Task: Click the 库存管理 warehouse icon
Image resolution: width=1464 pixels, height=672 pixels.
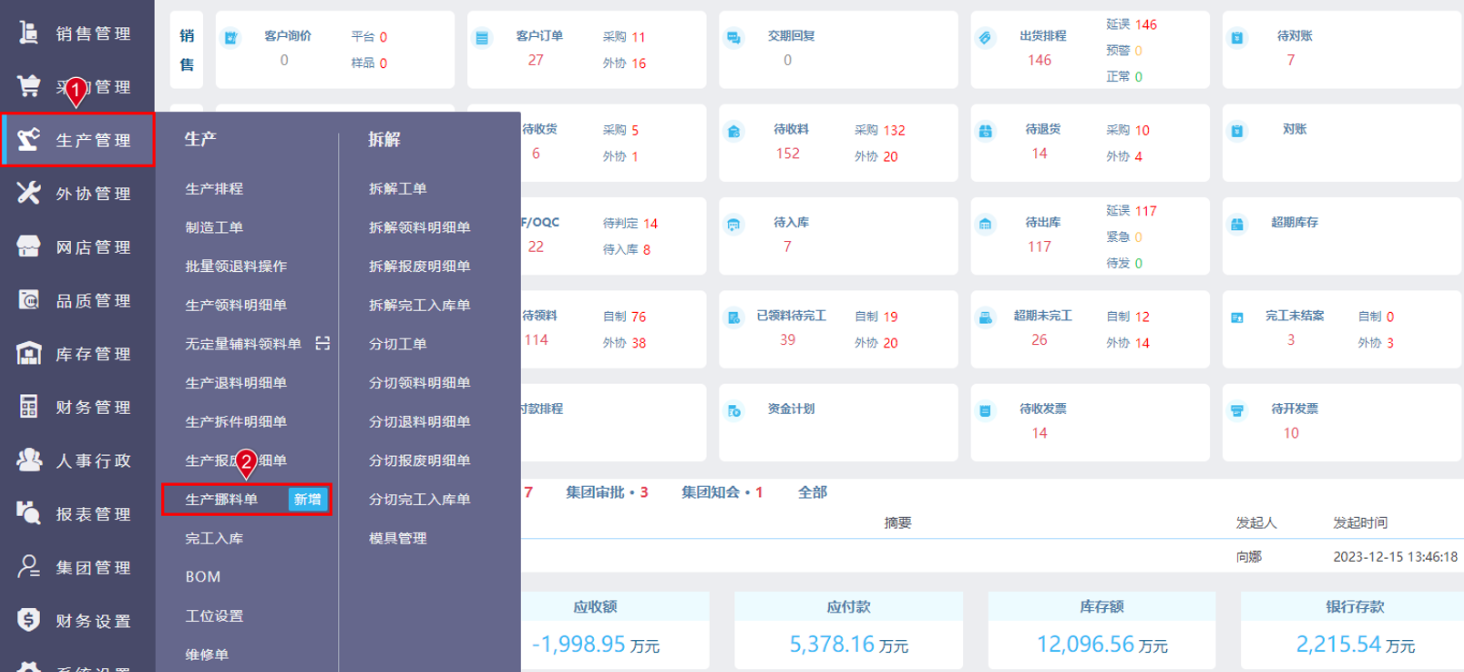Action: click(29, 354)
